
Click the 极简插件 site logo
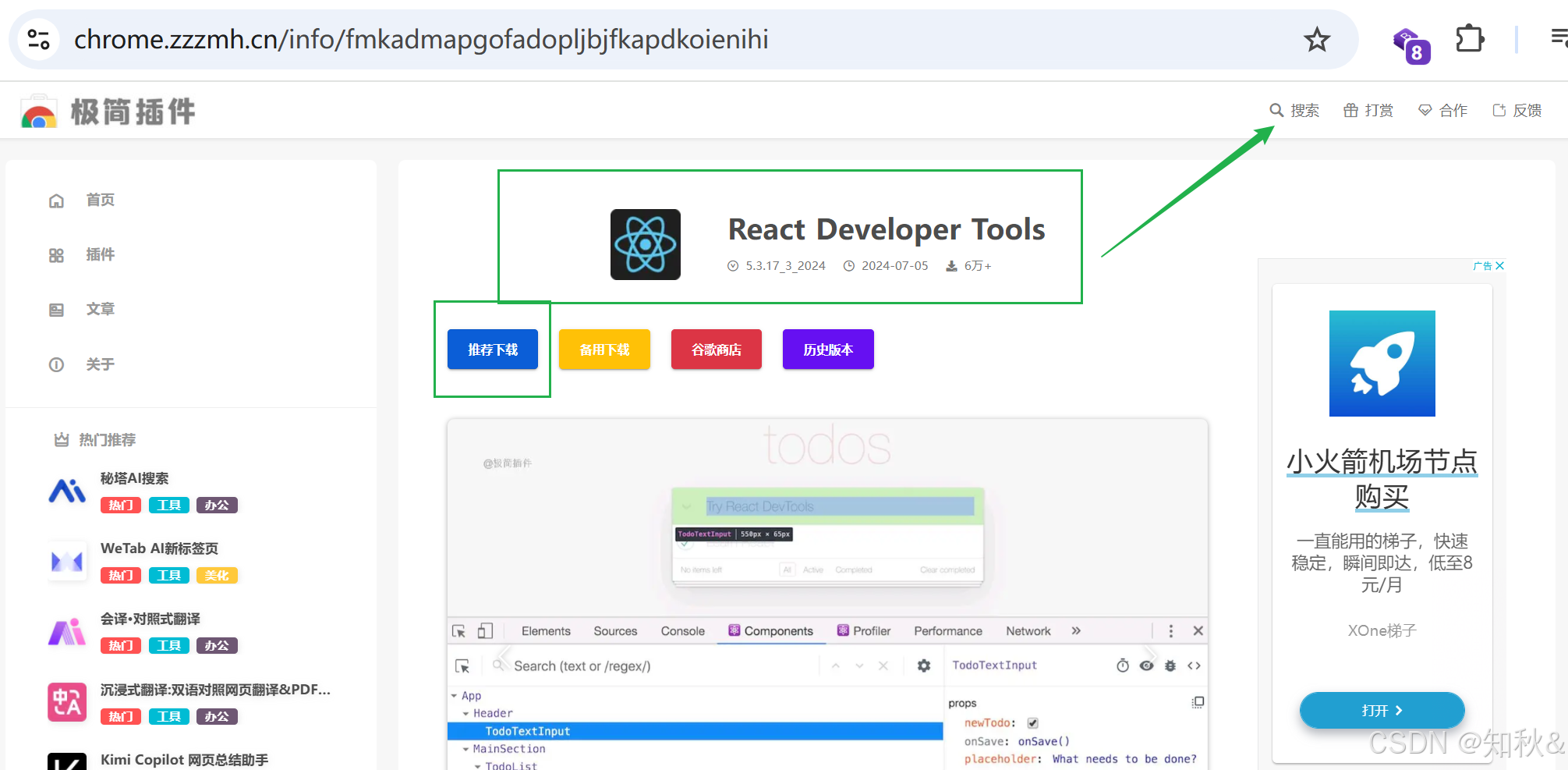(x=108, y=112)
